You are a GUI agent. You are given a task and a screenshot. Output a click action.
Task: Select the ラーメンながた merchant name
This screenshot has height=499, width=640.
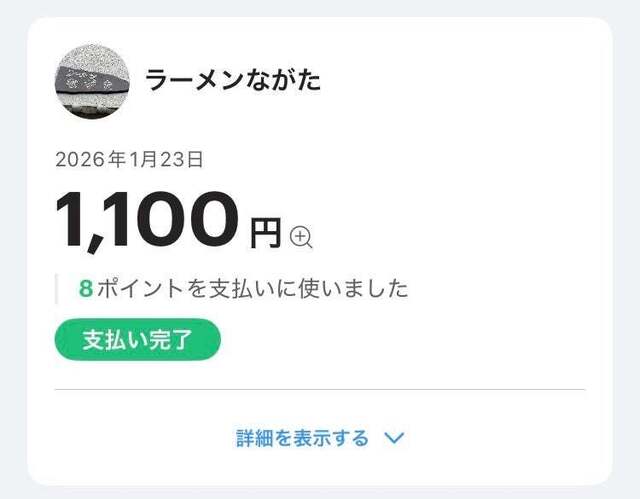click(x=233, y=81)
